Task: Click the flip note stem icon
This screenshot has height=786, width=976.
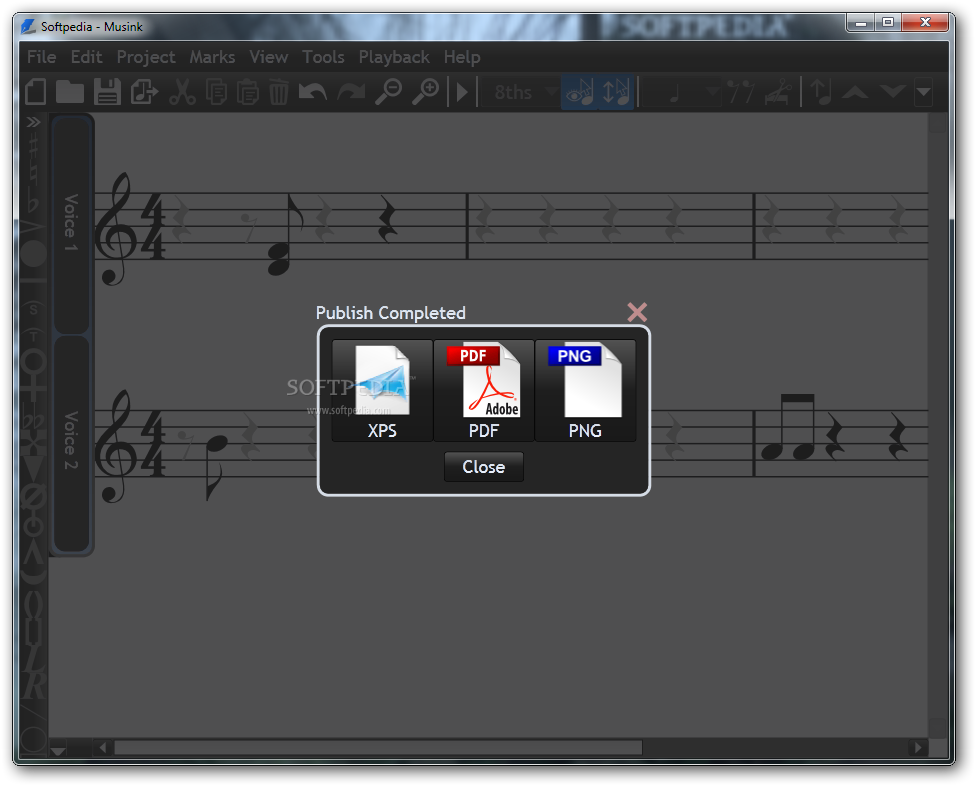Action: [x=822, y=92]
